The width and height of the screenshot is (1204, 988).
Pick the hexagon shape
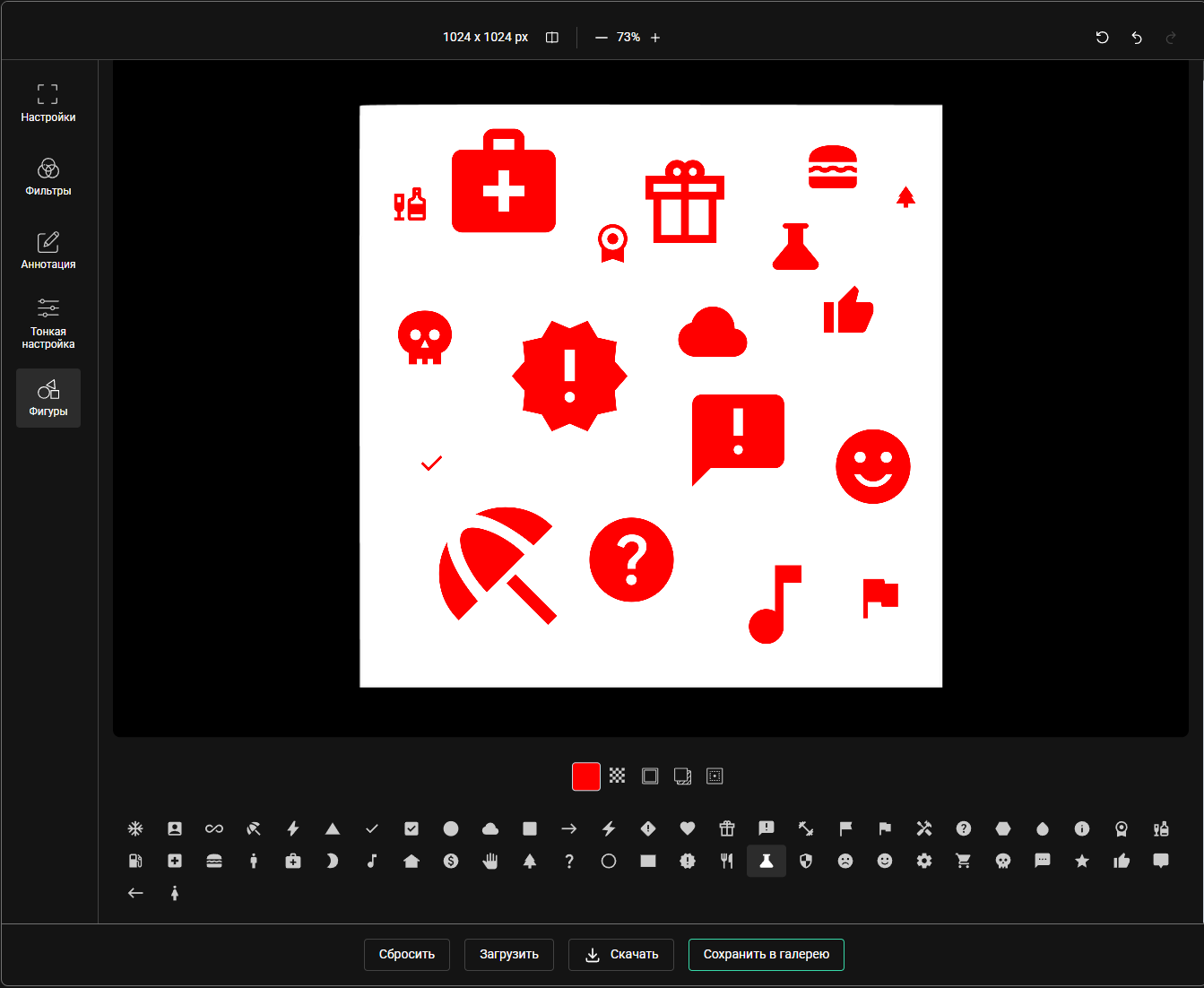pyautogui.click(x=1003, y=828)
